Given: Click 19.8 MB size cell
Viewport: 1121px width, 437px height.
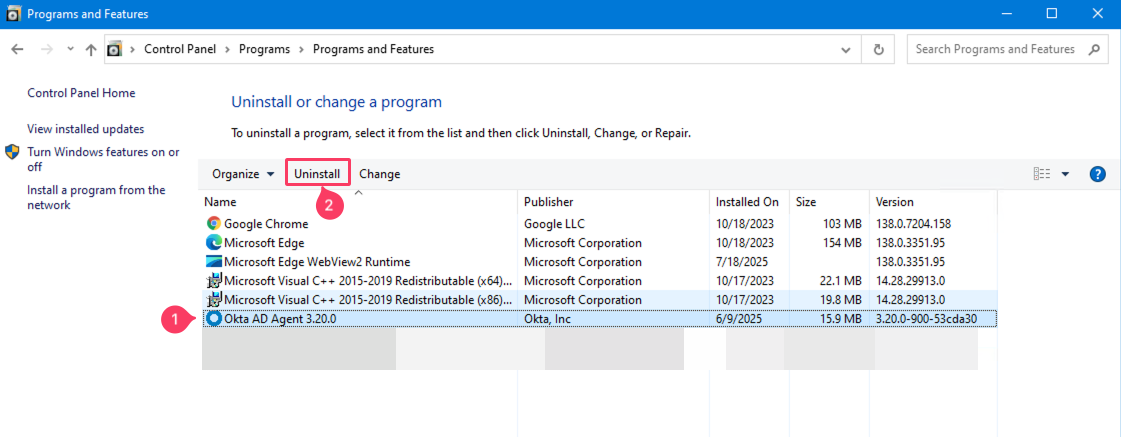Looking at the screenshot, I should point(839,299).
